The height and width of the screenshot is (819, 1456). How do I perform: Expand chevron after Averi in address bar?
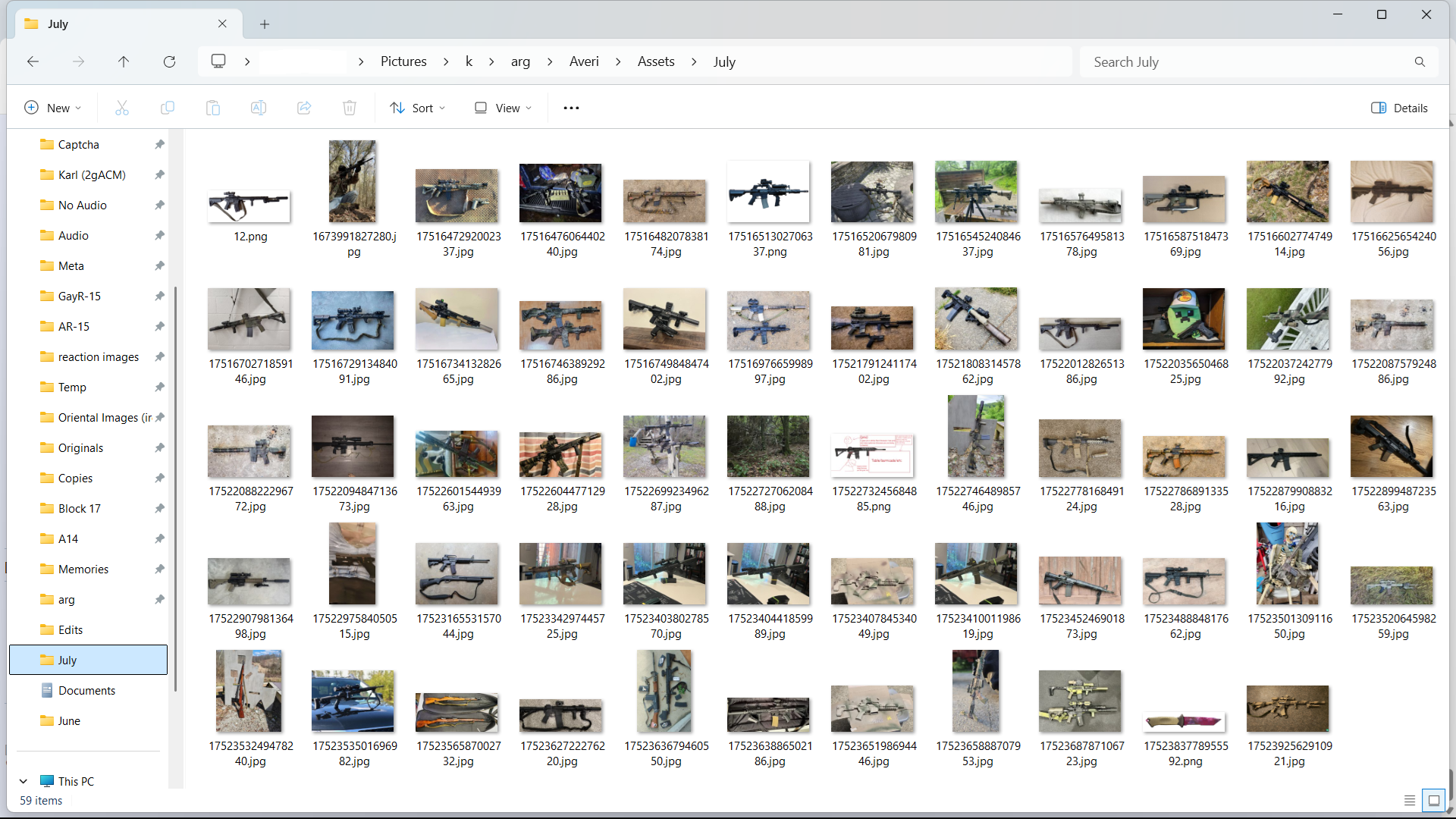click(618, 61)
